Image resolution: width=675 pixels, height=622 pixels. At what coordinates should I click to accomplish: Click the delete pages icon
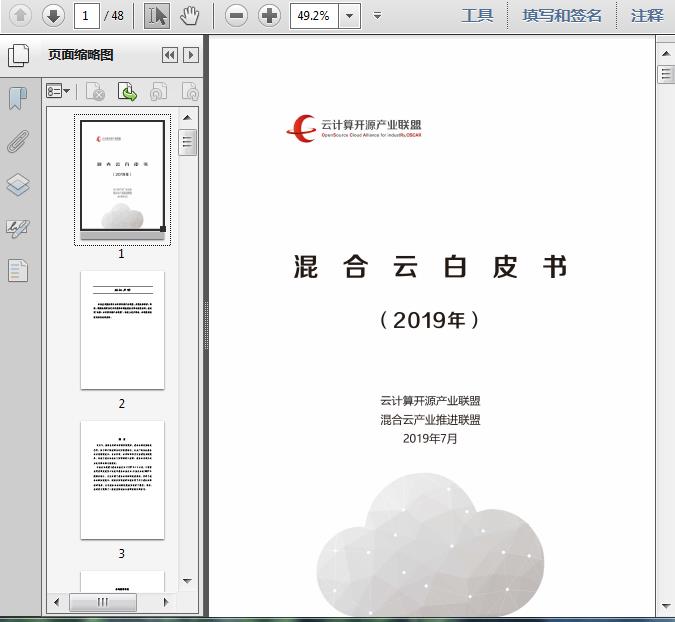95,92
